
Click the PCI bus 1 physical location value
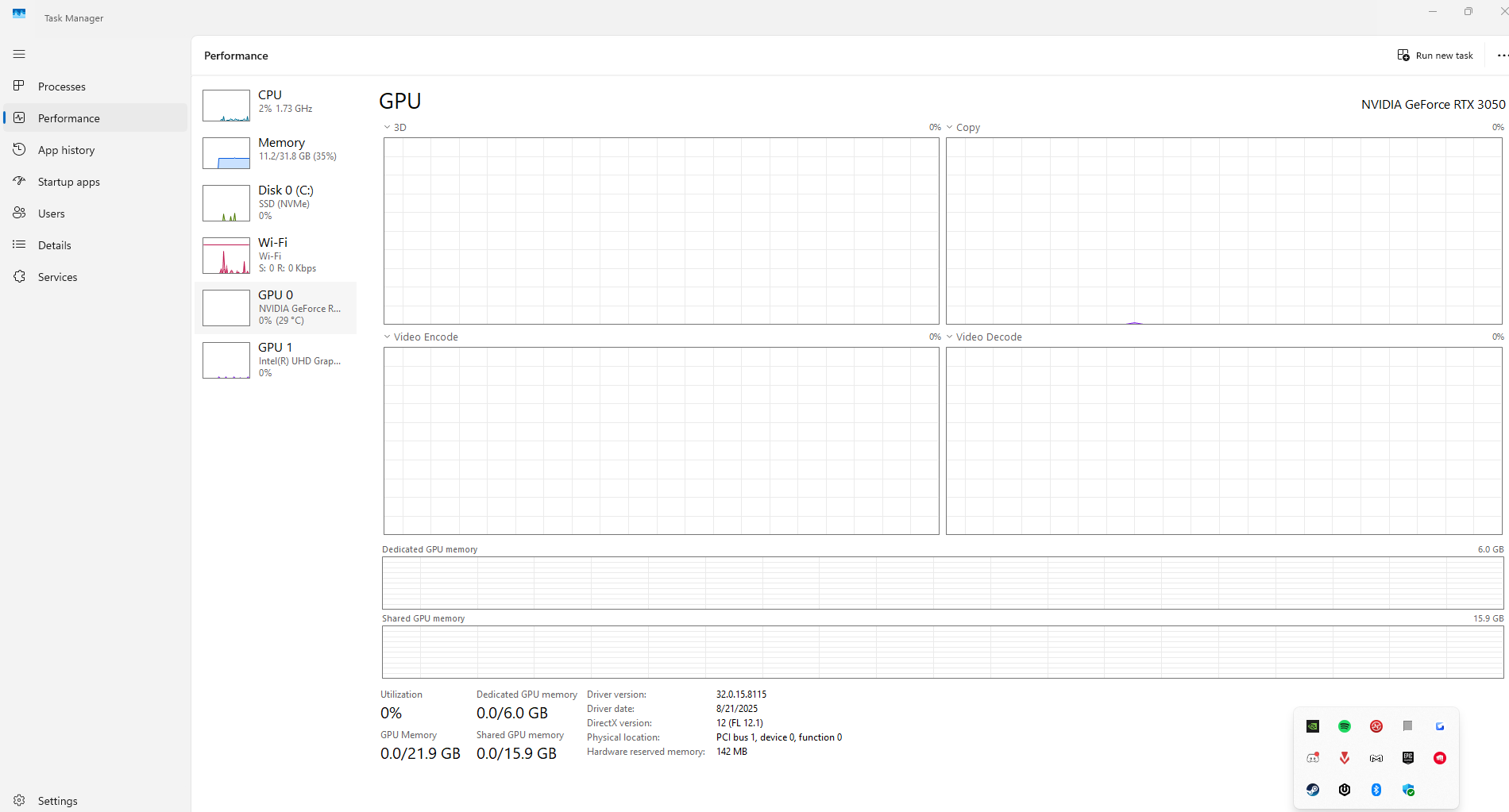[779, 737]
